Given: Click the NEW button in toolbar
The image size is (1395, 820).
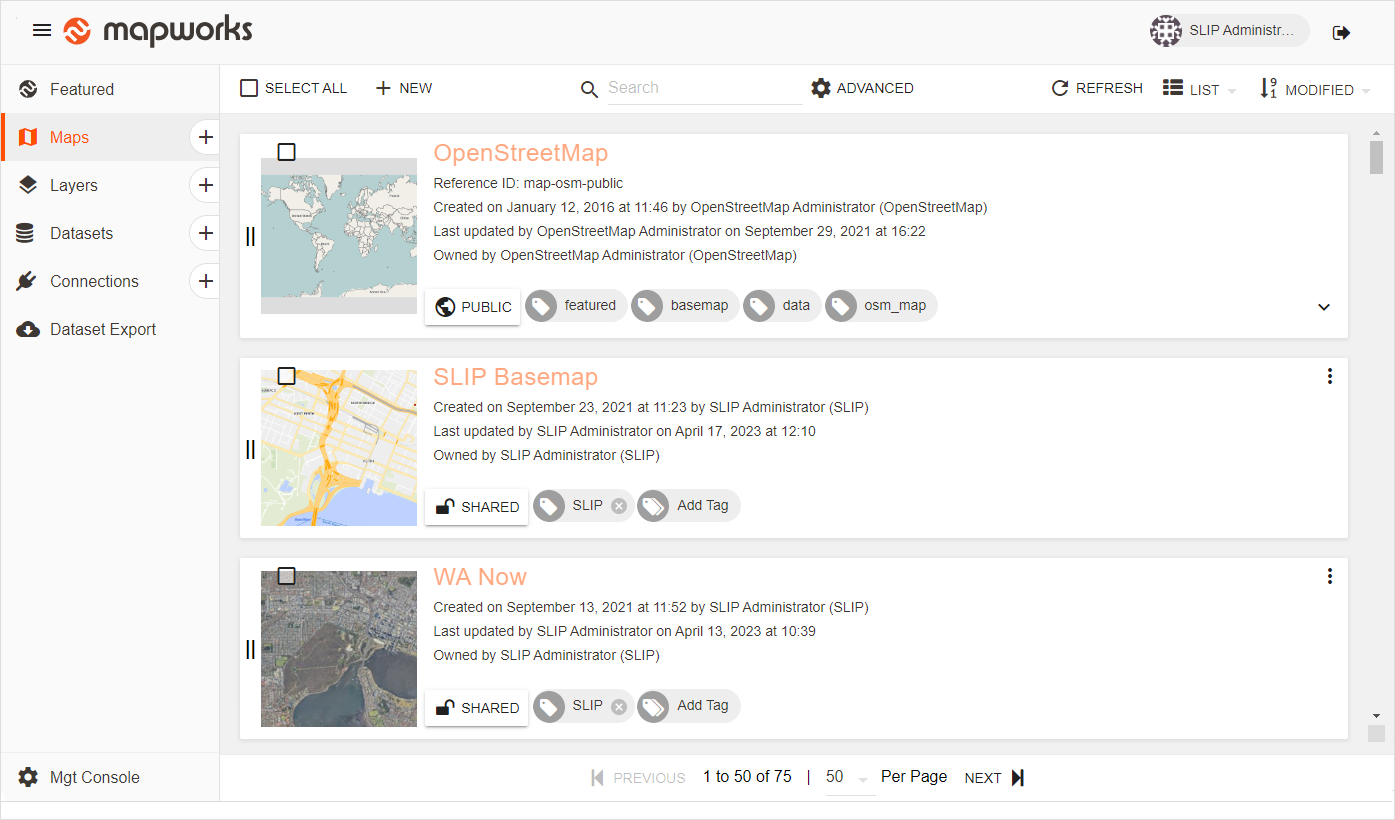Looking at the screenshot, I should tap(404, 88).
